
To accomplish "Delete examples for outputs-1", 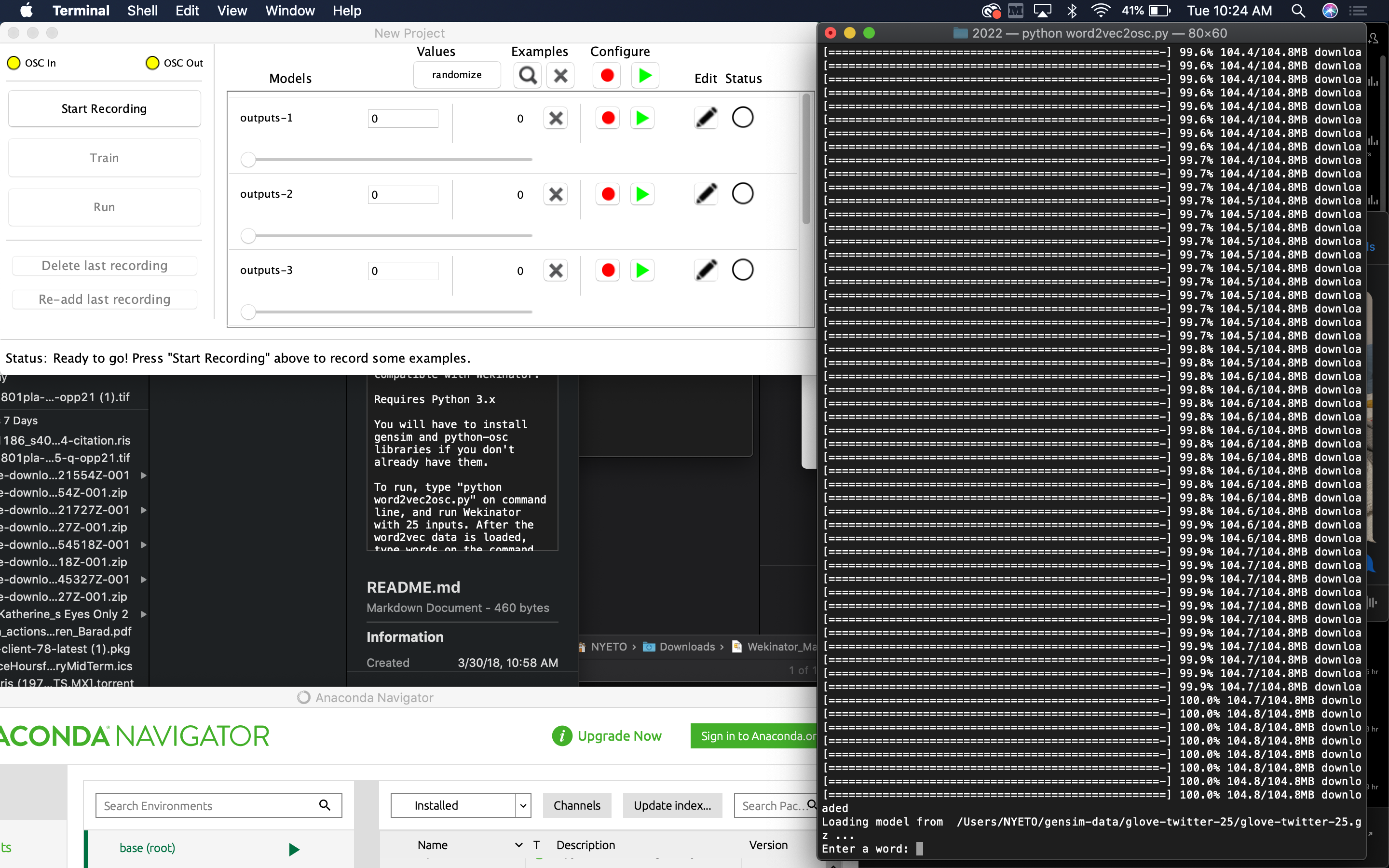I will [x=555, y=118].
